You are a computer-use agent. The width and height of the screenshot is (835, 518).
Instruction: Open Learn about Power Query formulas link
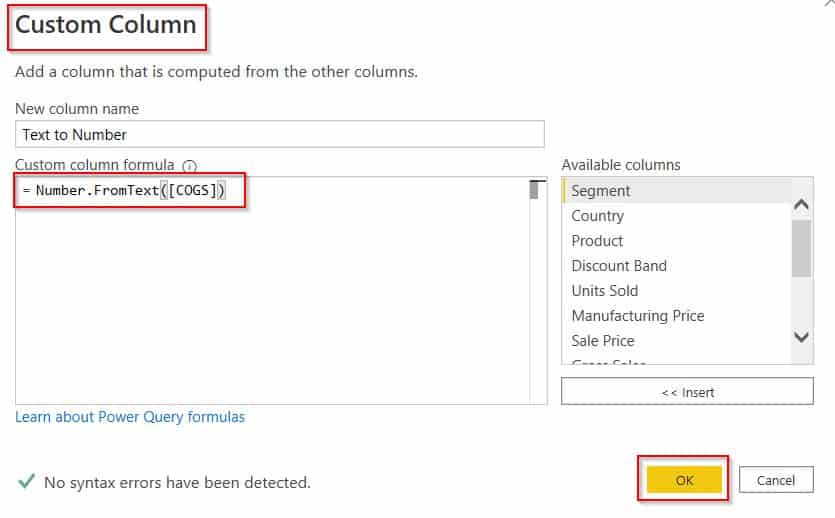tap(130, 417)
